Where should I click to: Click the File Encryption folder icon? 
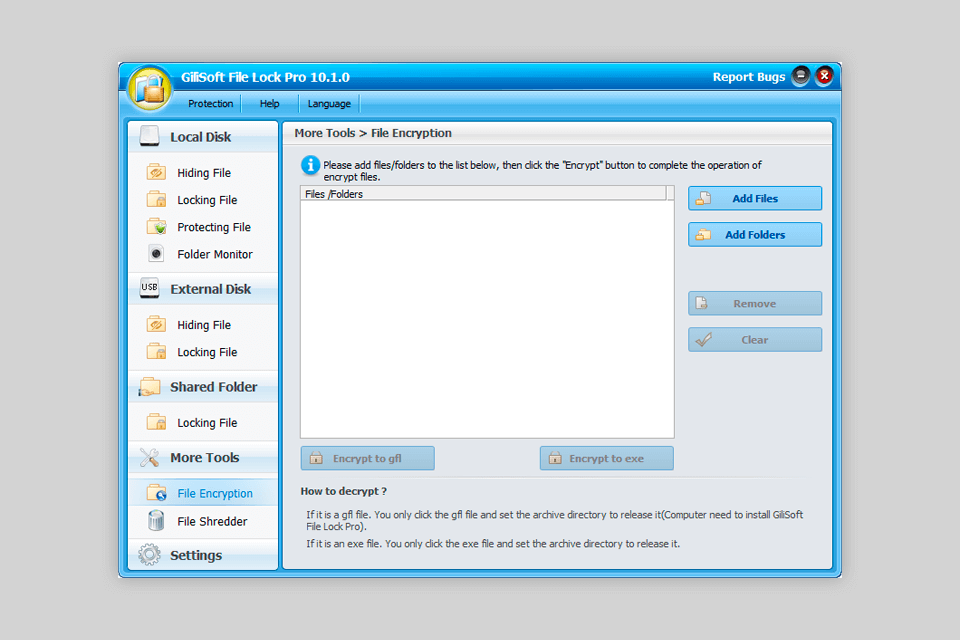[157, 492]
